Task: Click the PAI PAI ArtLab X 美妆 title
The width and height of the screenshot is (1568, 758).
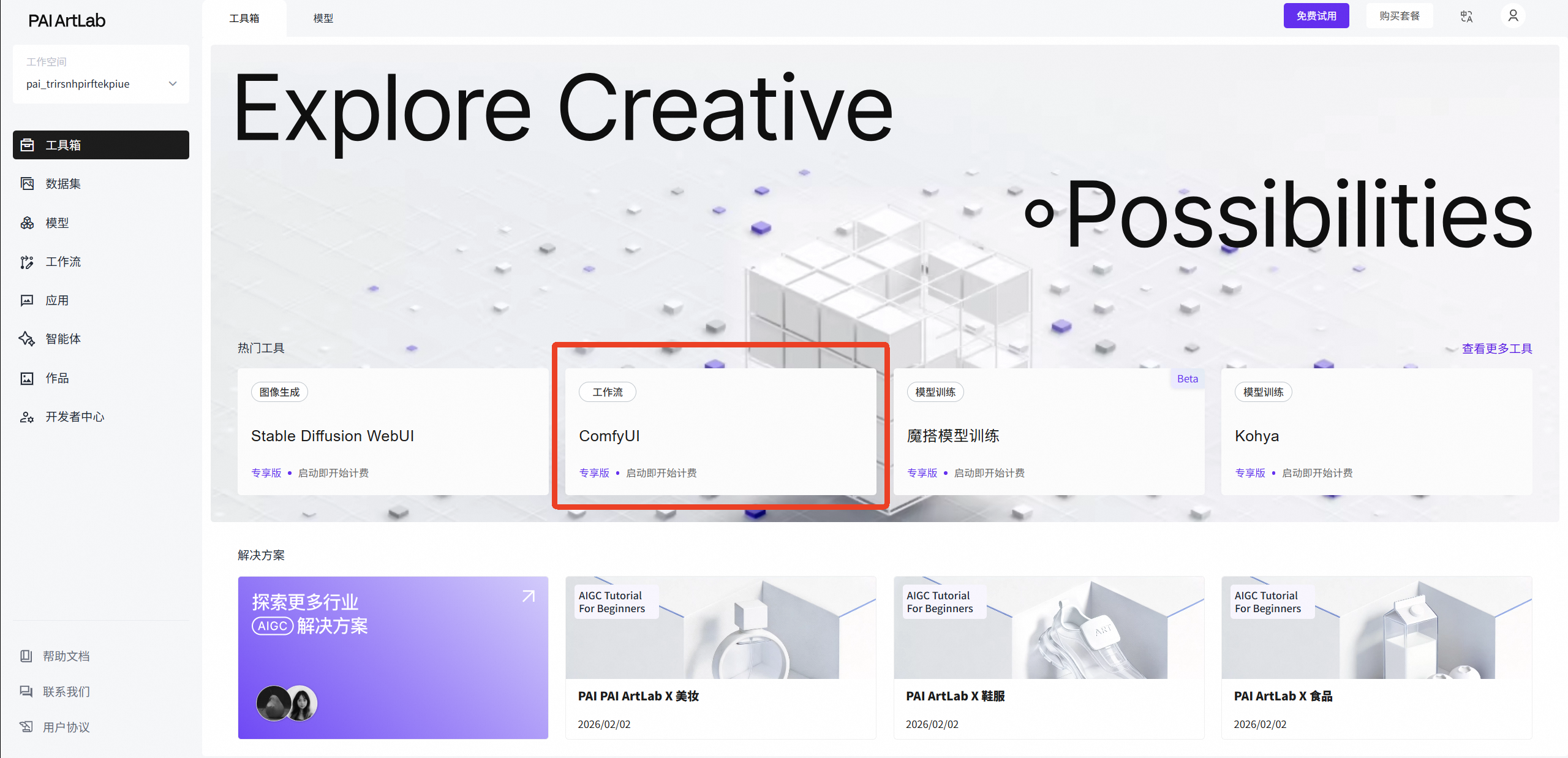Action: click(x=639, y=696)
